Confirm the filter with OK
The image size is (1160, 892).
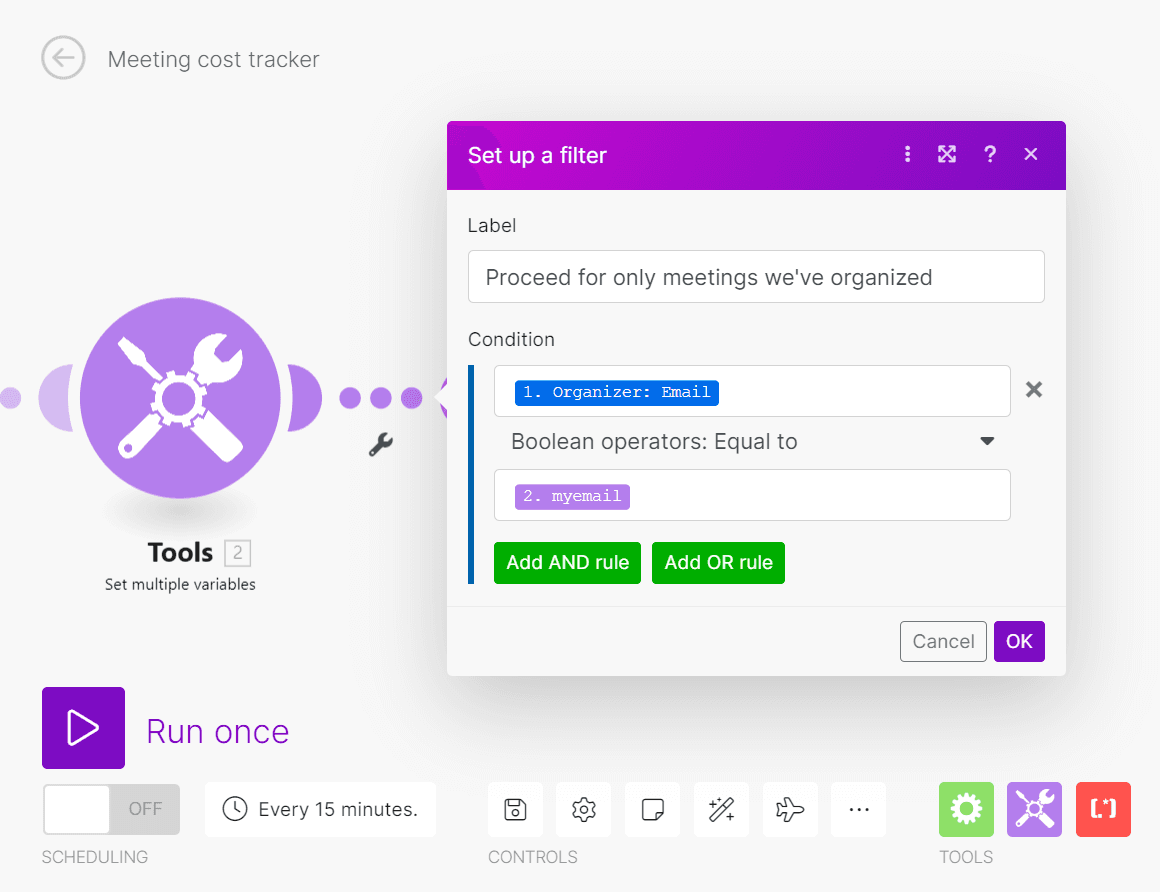(x=1019, y=641)
